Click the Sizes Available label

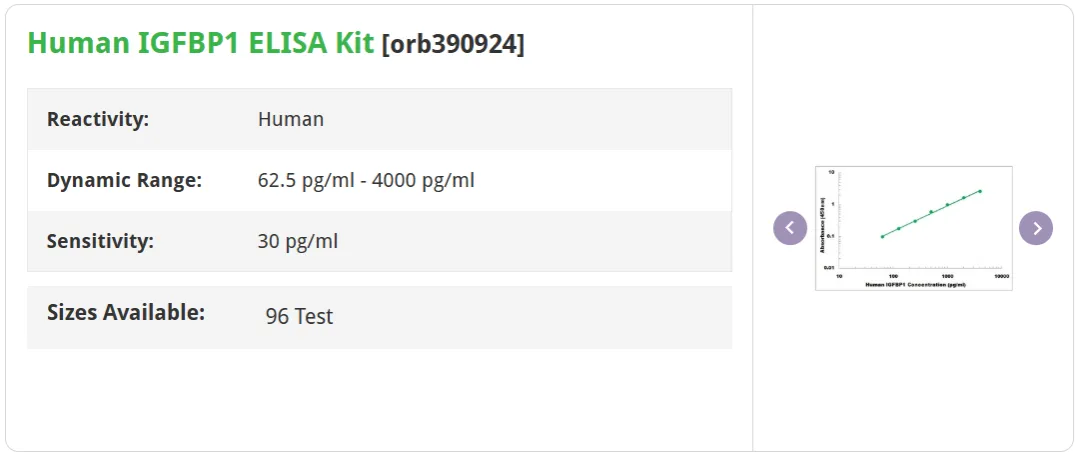126,312
